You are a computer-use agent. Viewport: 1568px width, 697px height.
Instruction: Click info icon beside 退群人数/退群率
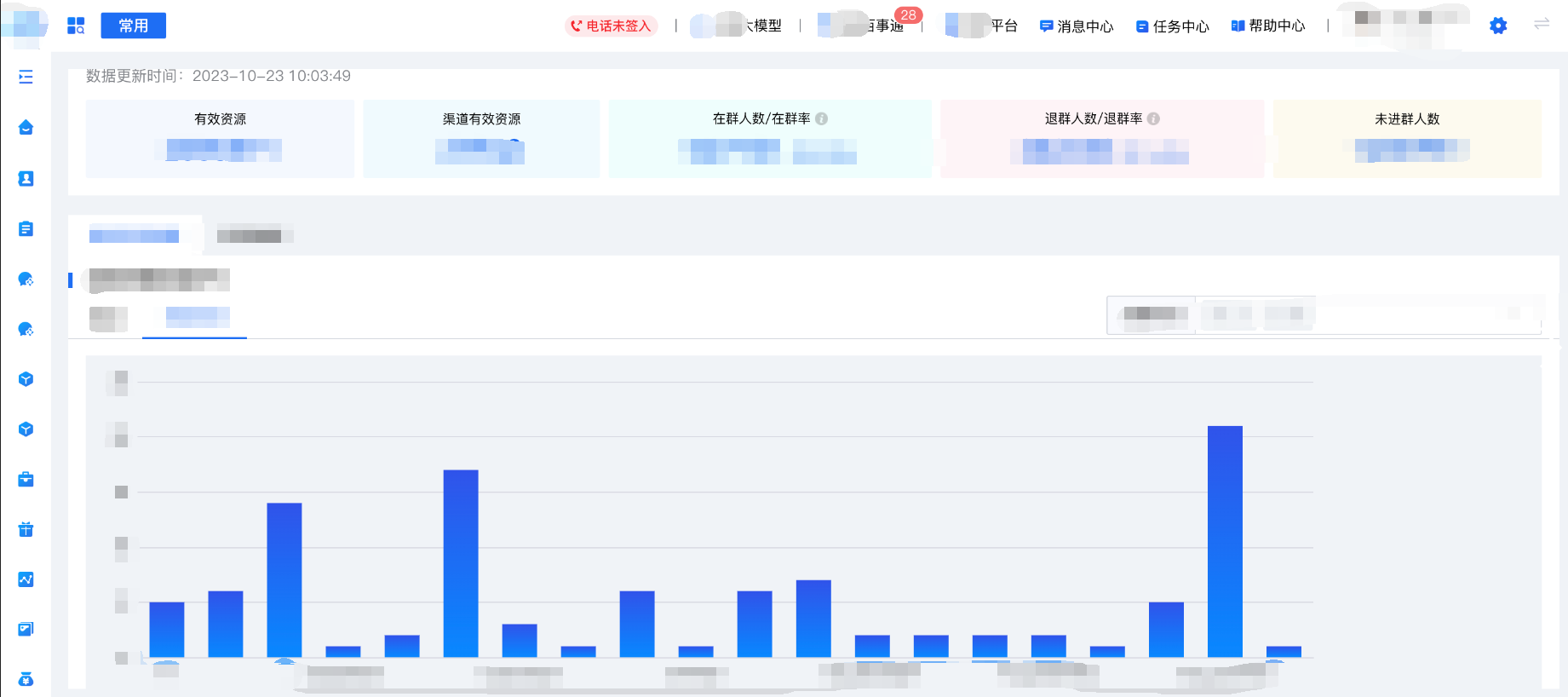coord(1153,118)
